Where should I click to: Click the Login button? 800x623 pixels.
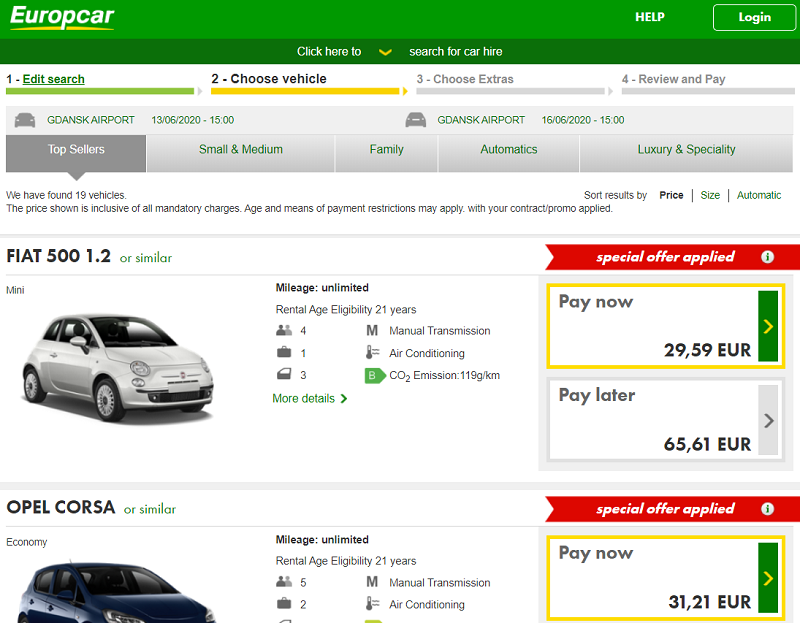click(x=754, y=17)
